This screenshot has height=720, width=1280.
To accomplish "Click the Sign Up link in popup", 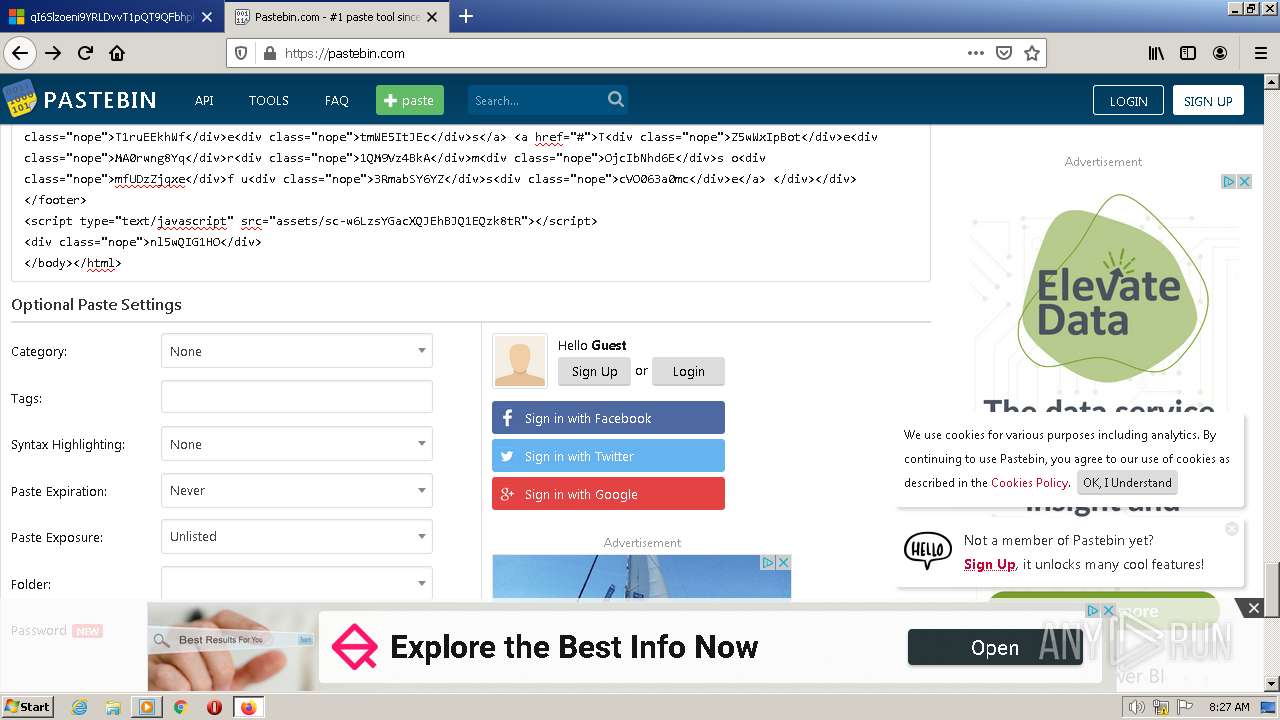I will 989,564.
